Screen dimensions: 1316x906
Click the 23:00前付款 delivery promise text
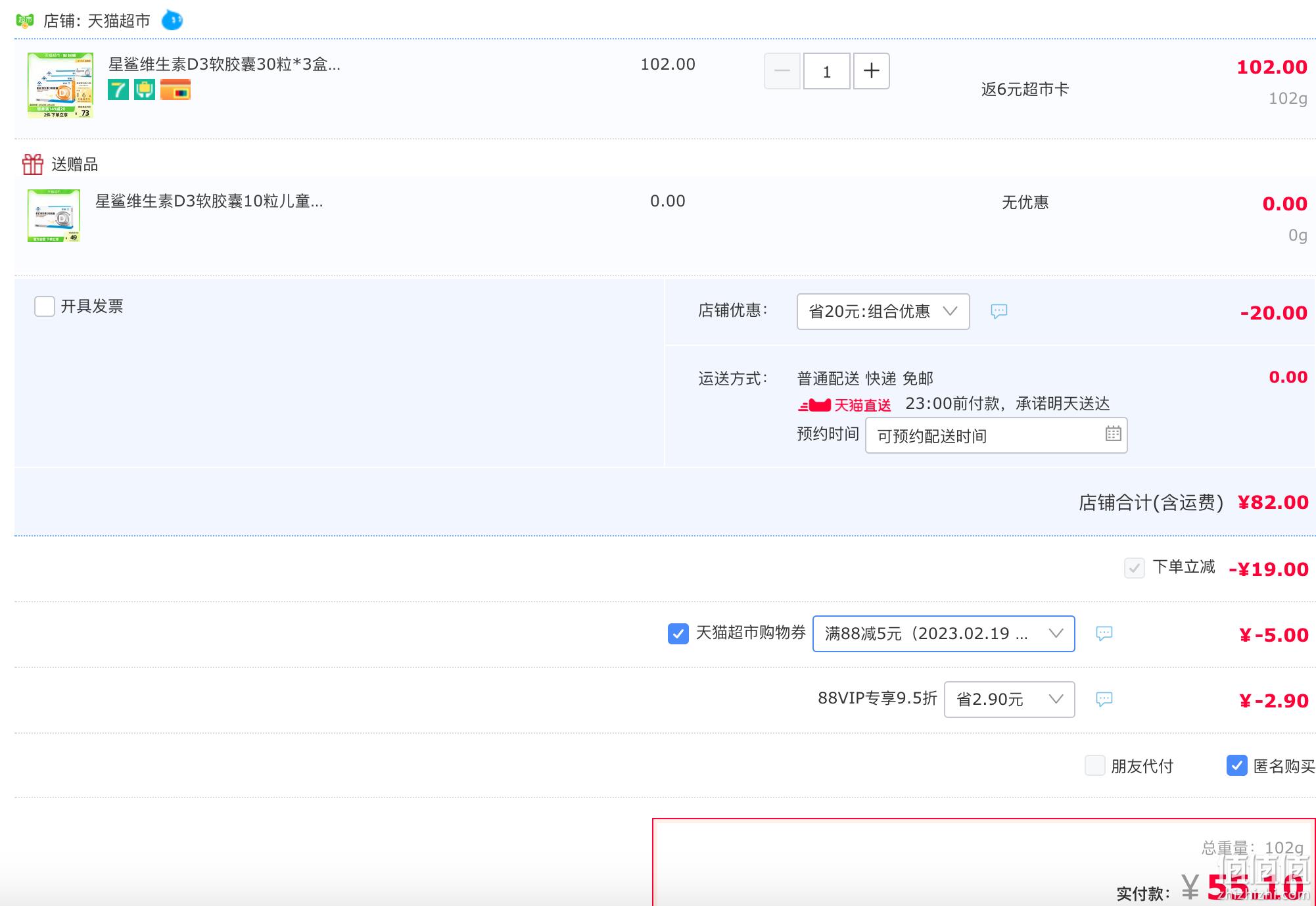click(x=1008, y=404)
